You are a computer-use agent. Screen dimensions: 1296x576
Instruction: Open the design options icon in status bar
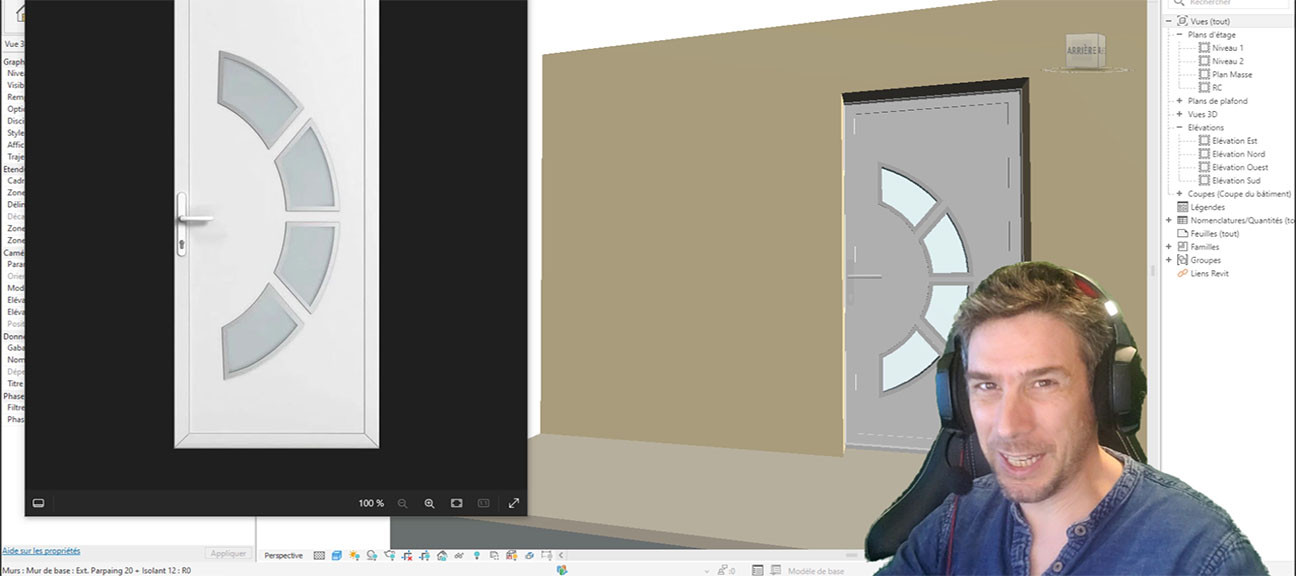click(758, 570)
